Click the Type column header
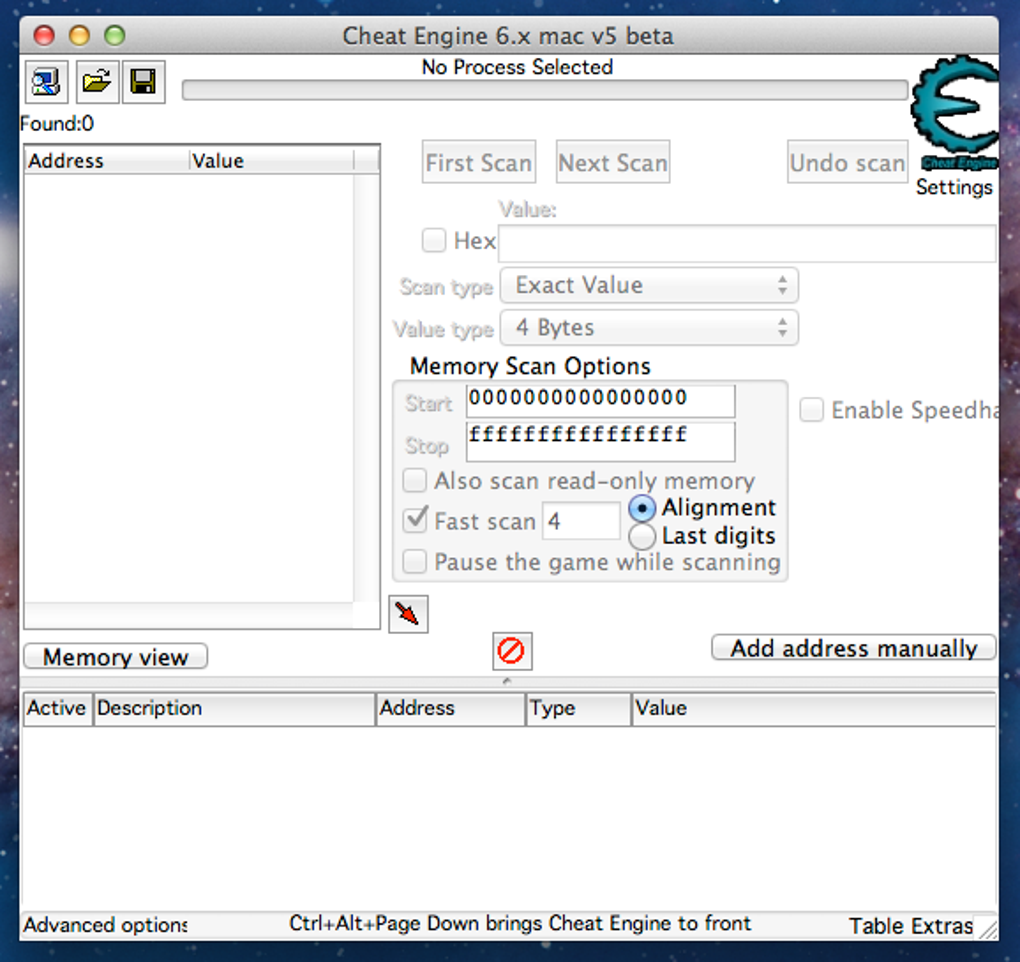 [579, 708]
